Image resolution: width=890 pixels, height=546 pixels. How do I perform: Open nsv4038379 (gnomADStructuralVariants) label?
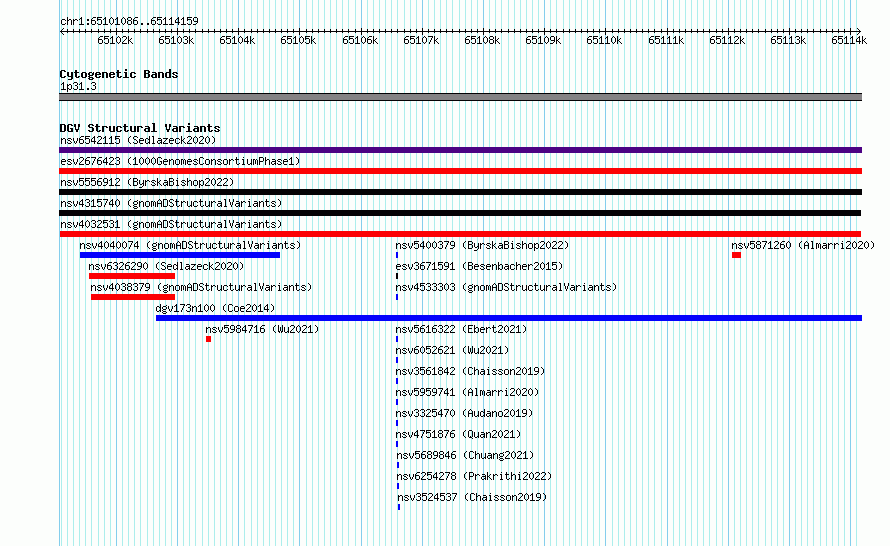201,287
